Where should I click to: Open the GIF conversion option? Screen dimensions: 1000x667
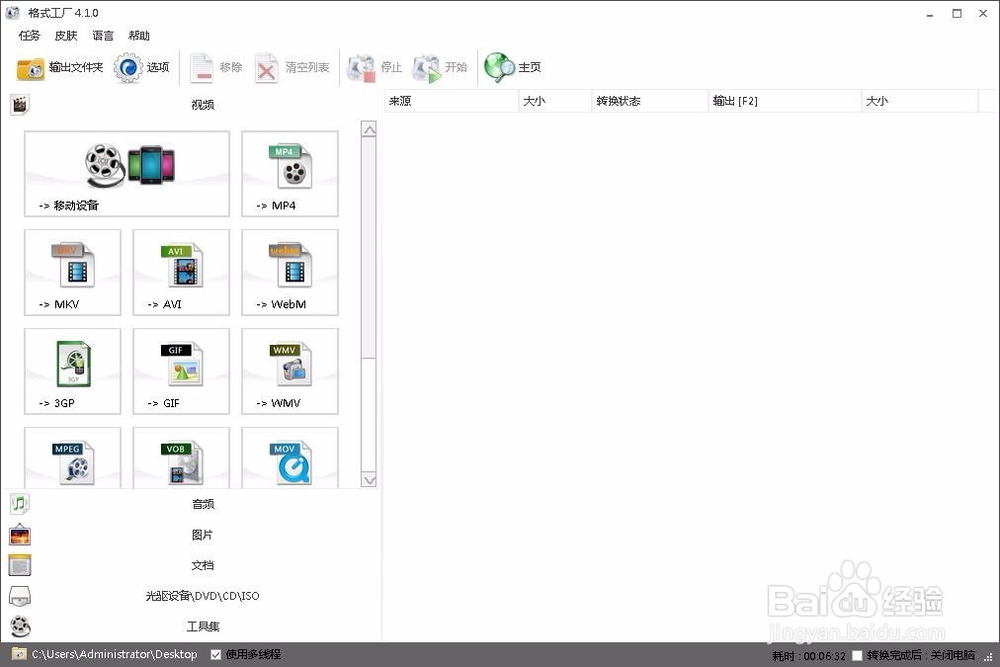(180, 371)
